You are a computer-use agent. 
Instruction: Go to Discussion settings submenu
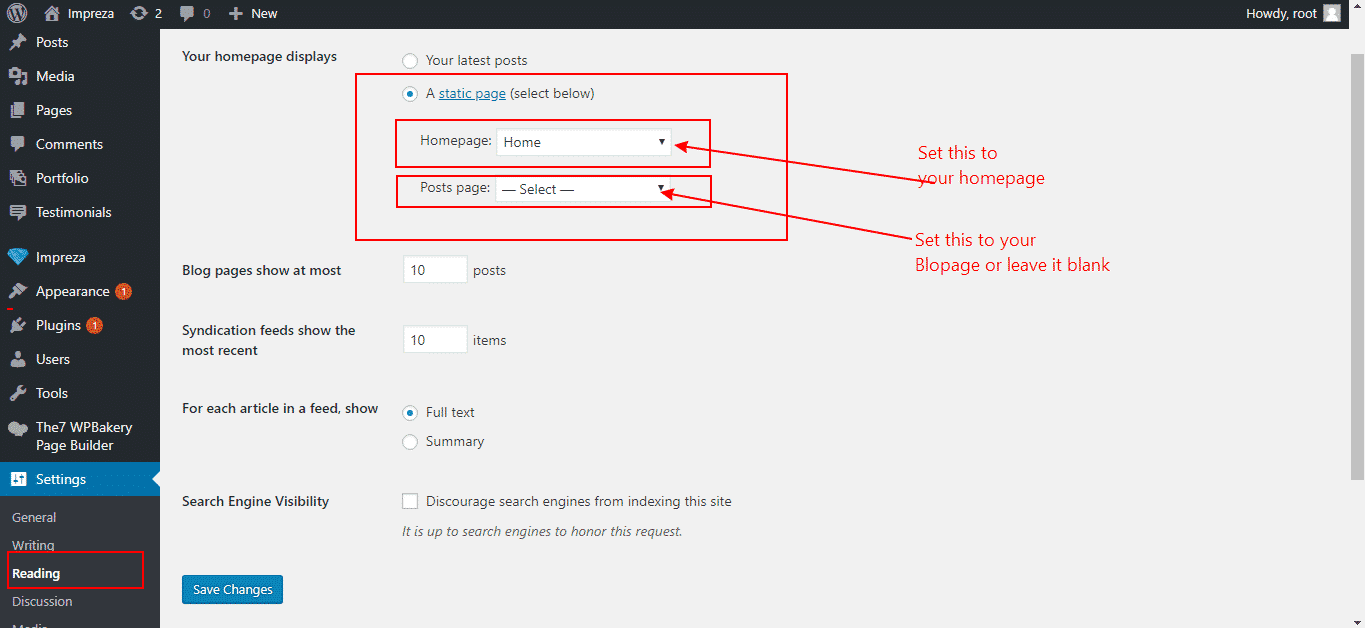click(x=42, y=602)
